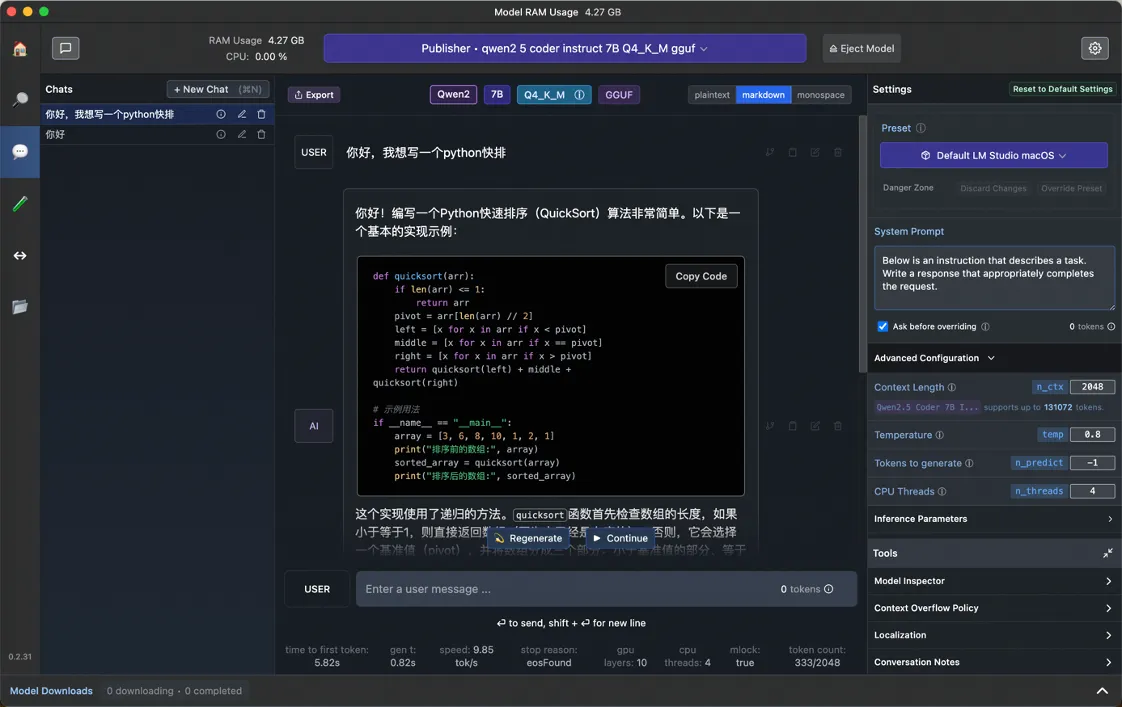Show info for the 你好 chat
This screenshot has height=708, width=1122.
pos(221,135)
